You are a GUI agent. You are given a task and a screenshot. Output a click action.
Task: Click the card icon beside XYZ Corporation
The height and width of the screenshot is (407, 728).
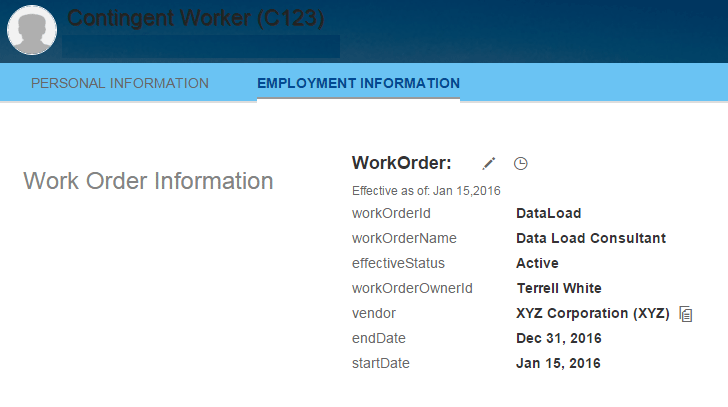pyautogui.click(x=686, y=314)
